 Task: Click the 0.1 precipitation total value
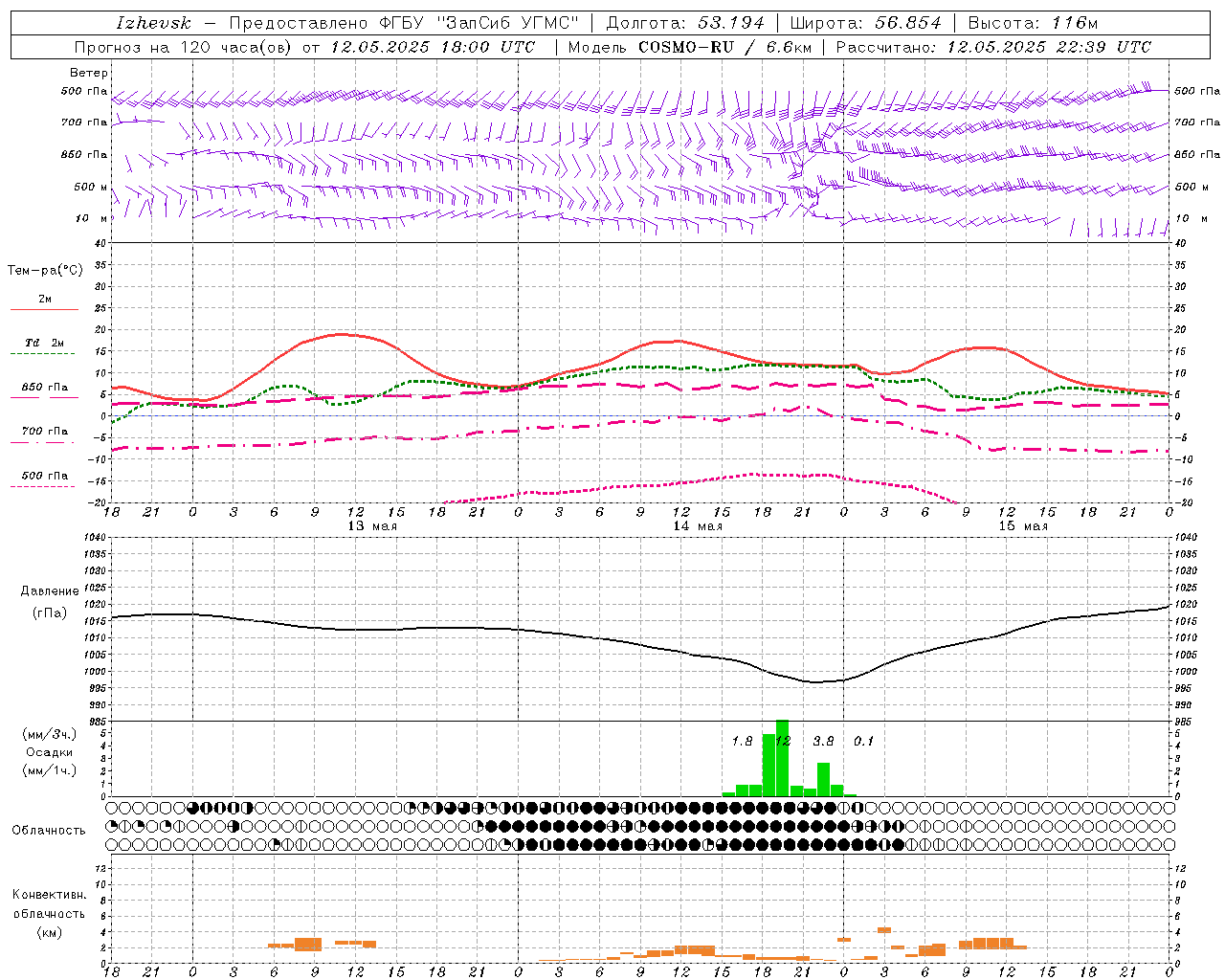(863, 741)
